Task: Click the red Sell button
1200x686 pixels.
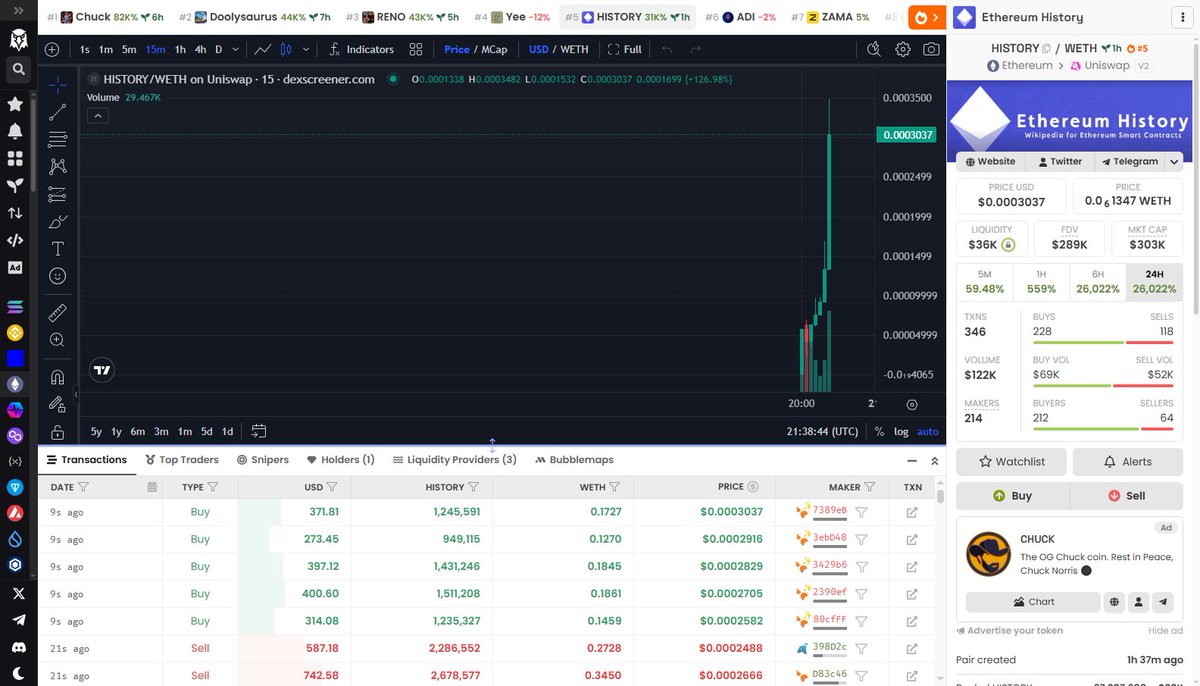Action: 1126,496
